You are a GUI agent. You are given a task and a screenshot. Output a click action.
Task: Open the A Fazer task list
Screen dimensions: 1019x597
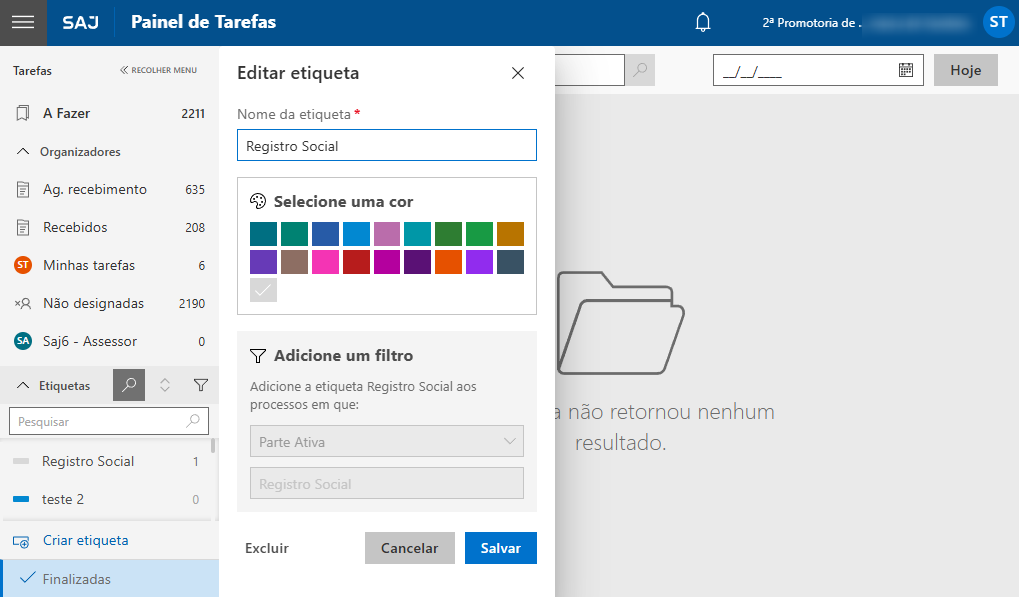pyautogui.click(x=66, y=114)
